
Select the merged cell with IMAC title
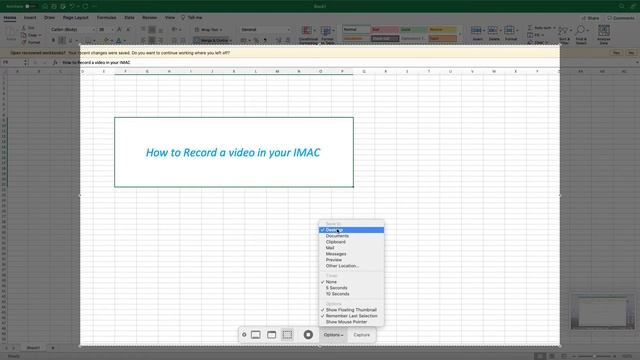pyautogui.click(x=234, y=152)
